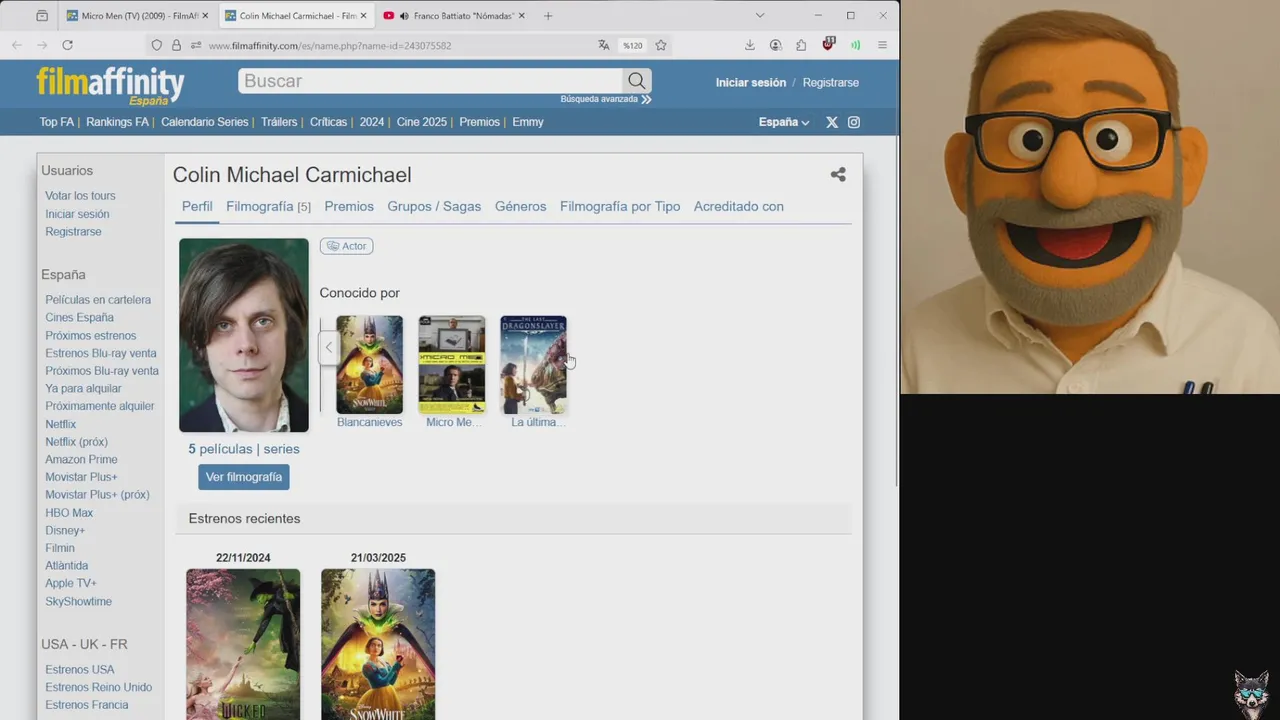Click Iniciar sesión in the header
The width and height of the screenshot is (1280, 720).
coord(751,83)
